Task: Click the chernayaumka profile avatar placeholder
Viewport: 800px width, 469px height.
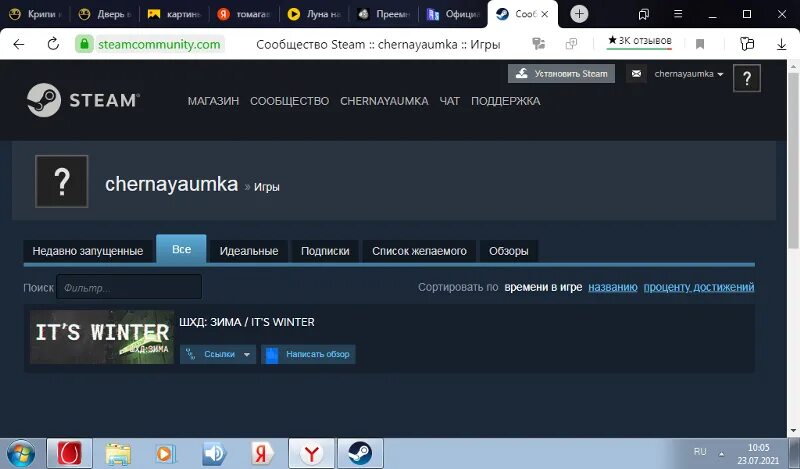Action: coord(62,181)
